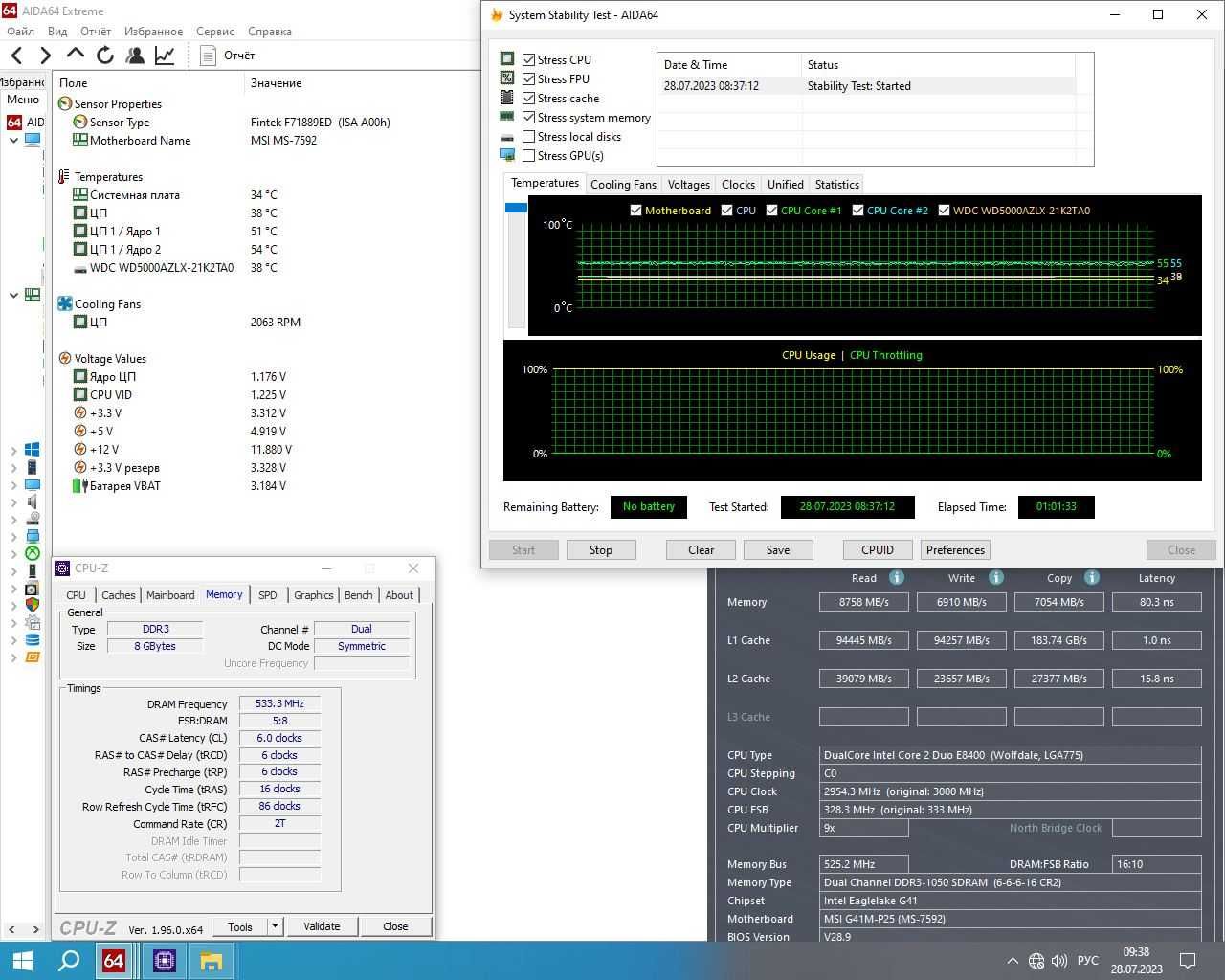This screenshot has height=980, width=1225.
Task: Toggle CPU Core #1 graph checkbox
Action: pos(771,211)
